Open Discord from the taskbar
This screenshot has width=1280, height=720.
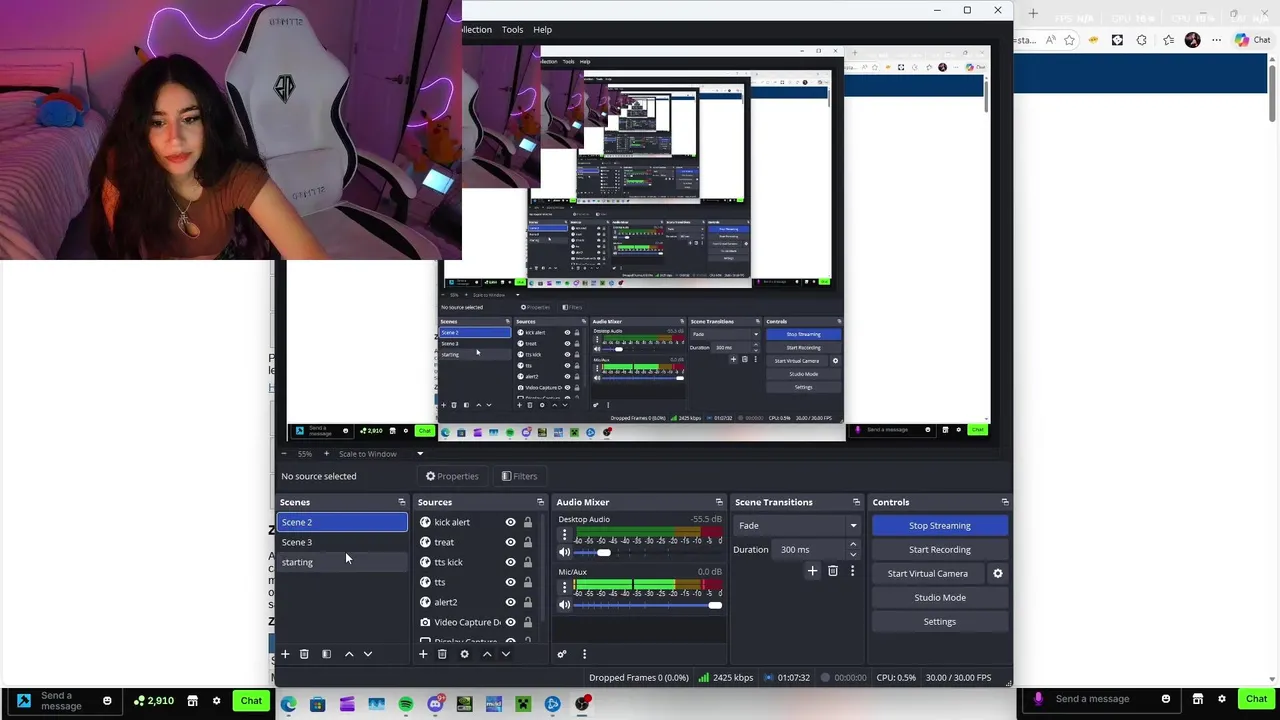(x=435, y=704)
